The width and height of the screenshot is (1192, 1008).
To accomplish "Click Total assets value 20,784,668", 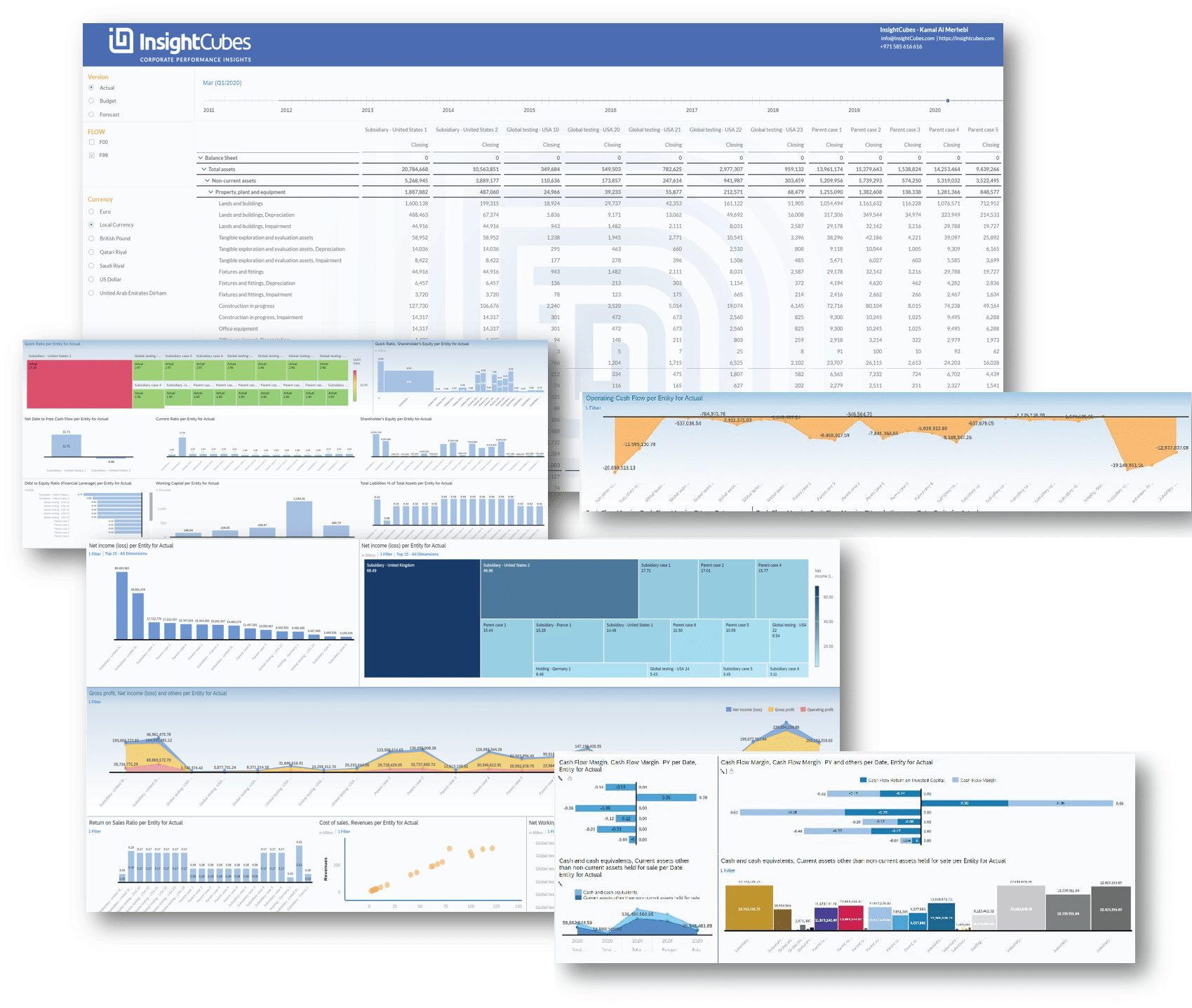I will 414,169.
